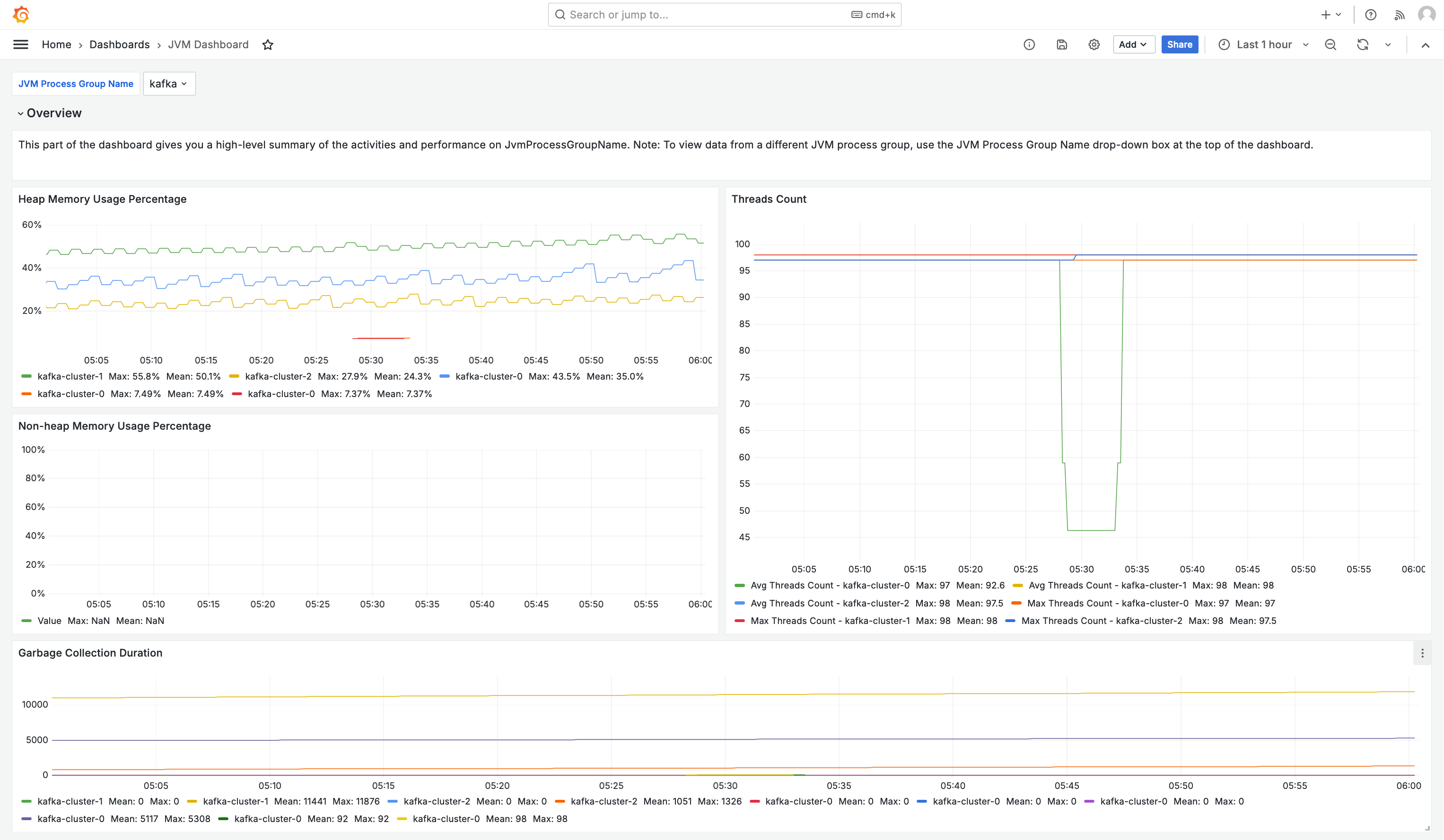1444x840 pixels.
Task: Open dashboard settings
Action: point(1094,44)
